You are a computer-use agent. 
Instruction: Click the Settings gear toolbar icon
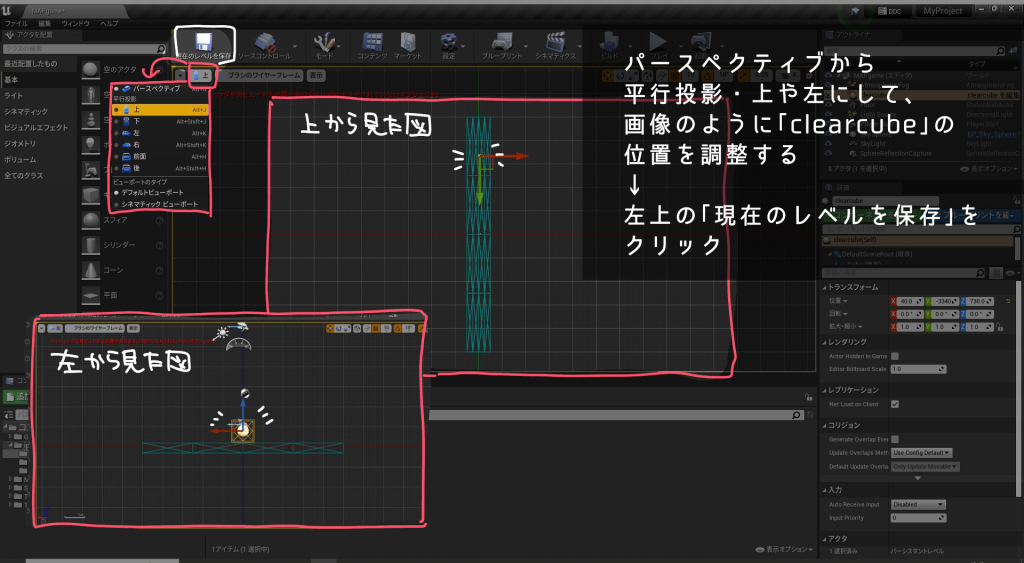coord(449,43)
